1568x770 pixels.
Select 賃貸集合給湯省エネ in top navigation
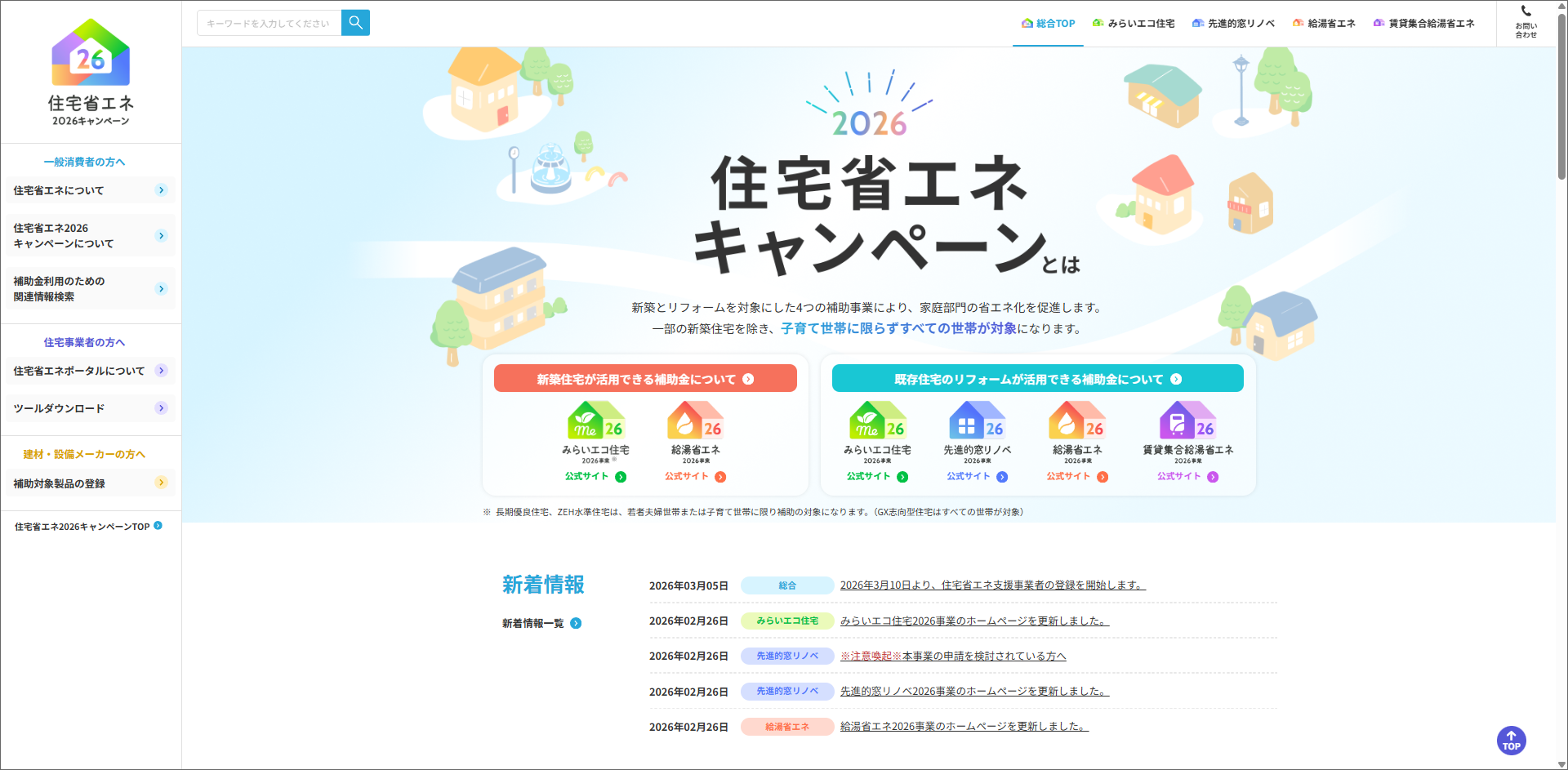pos(1423,24)
